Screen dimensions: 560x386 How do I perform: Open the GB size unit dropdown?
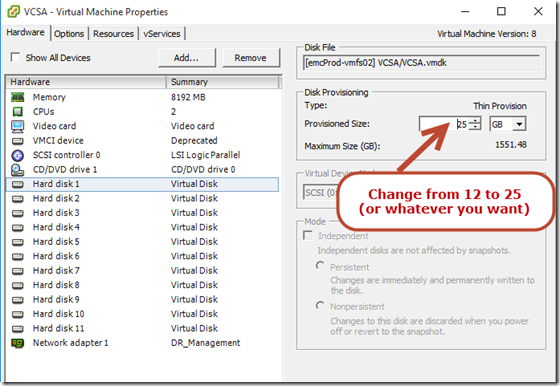point(520,124)
